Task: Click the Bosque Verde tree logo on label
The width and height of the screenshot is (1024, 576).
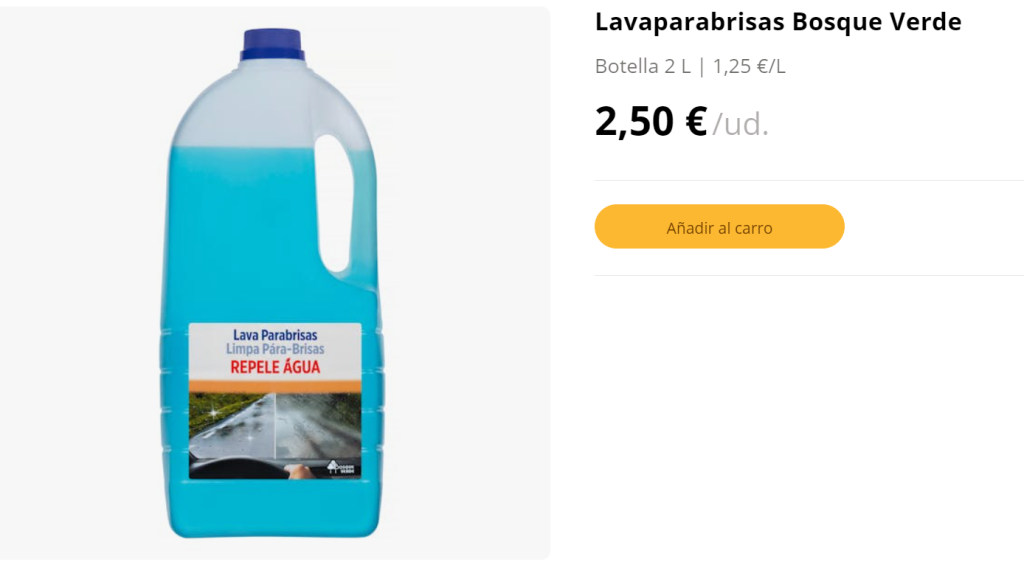Action: tap(340, 468)
